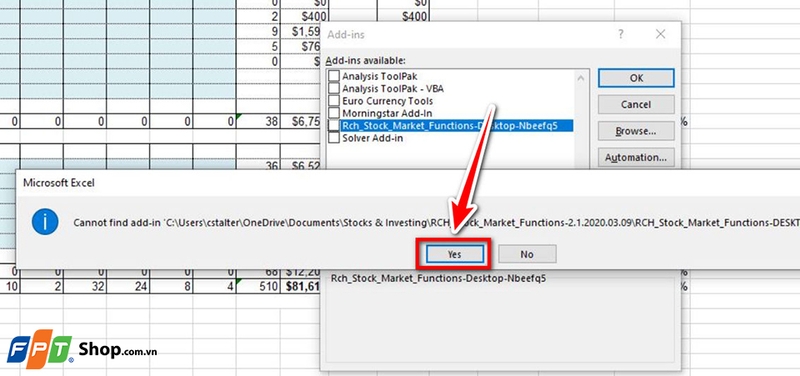Select Solver Add-in entry text
The image size is (800, 376).
click(x=373, y=138)
